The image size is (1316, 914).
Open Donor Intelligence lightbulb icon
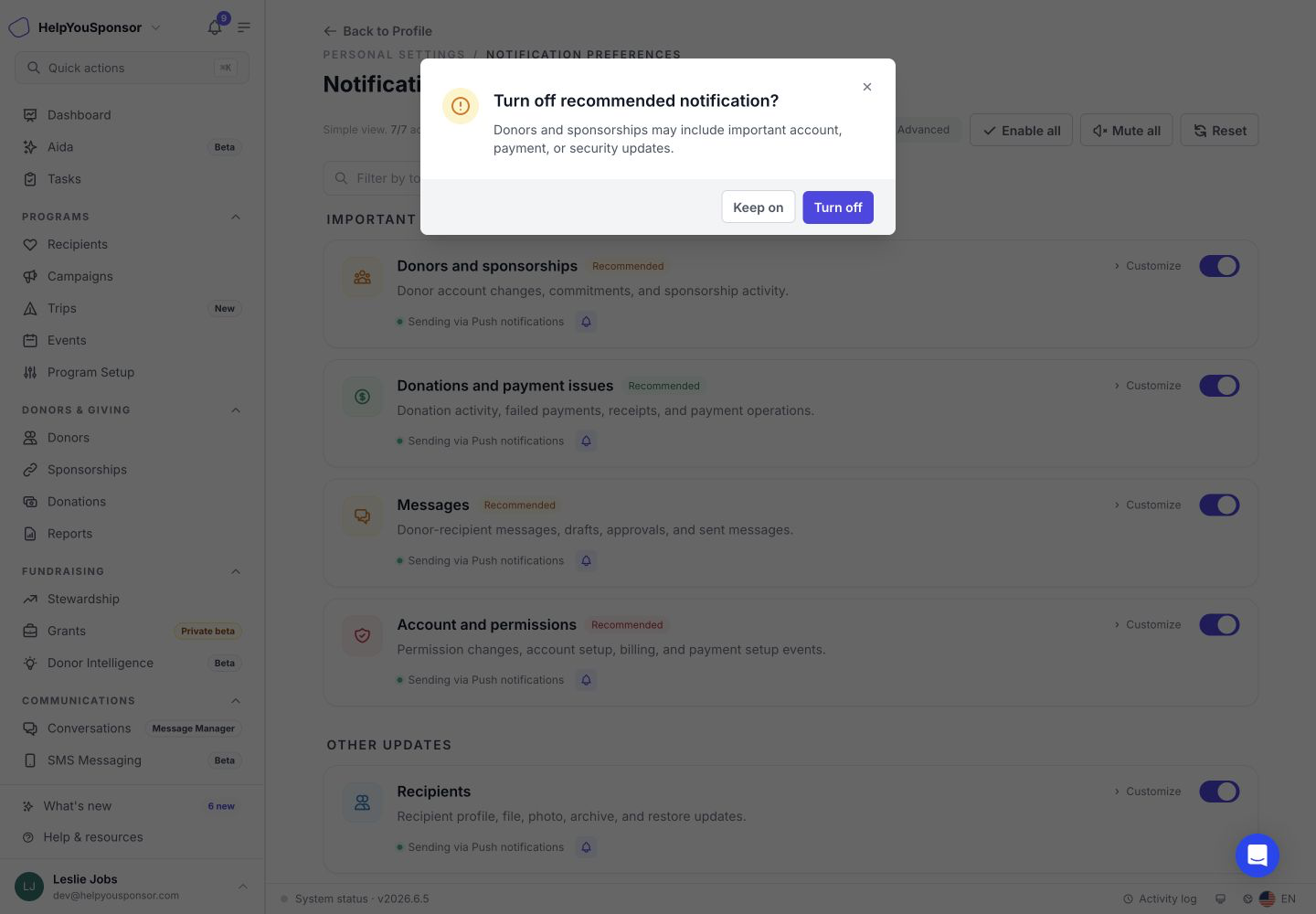(x=30, y=664)
